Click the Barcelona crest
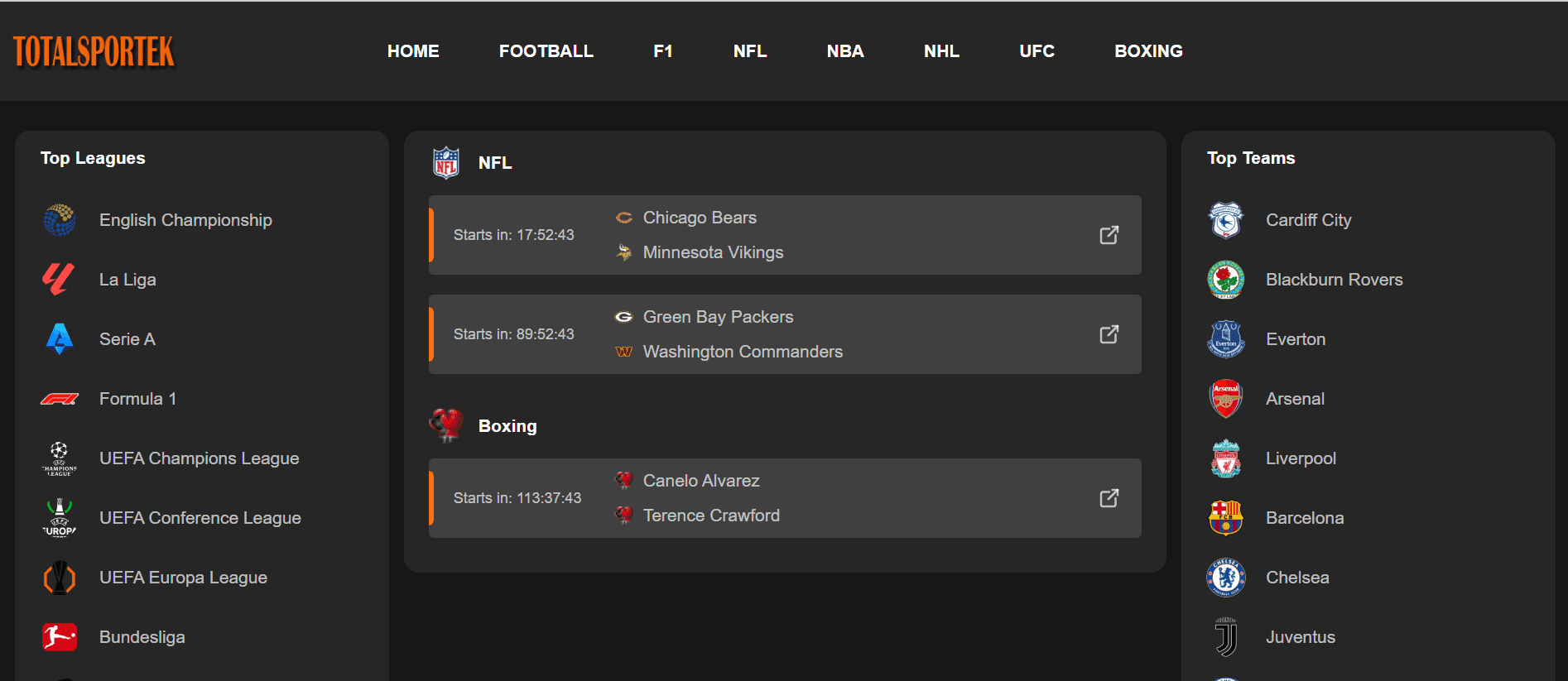1568x681 pixels. pyautogui.click(x=1226, y=518)
